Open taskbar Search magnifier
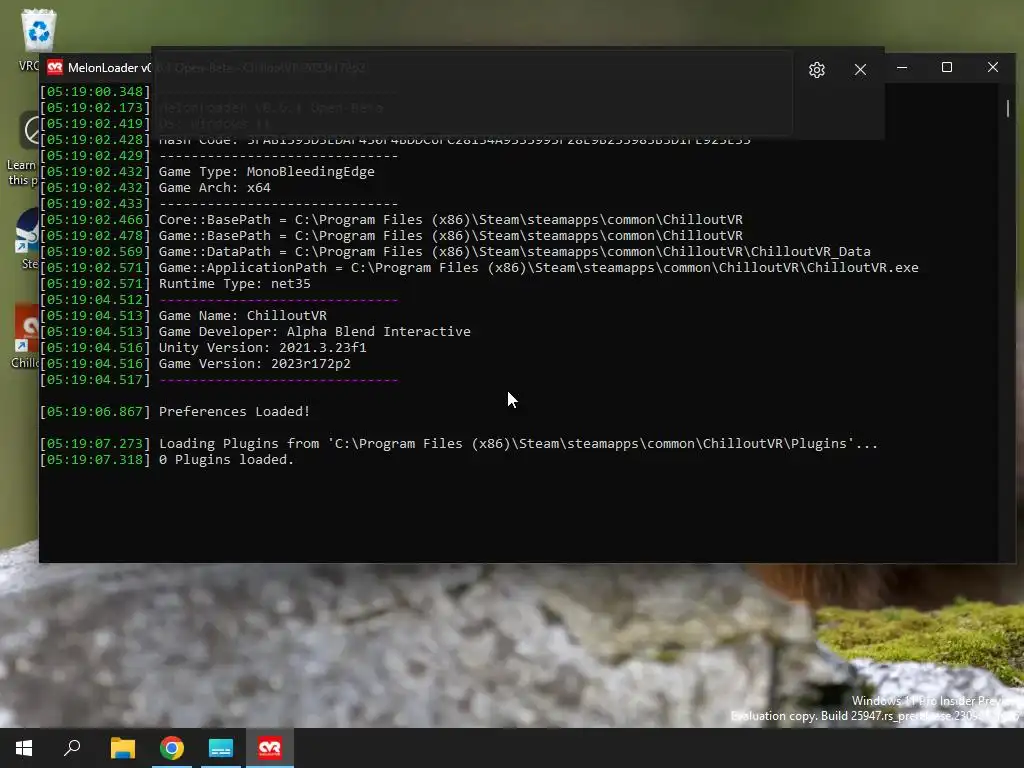Image resolution: width=1024 pixels, height=768 pixels. [x=72, y=748]
